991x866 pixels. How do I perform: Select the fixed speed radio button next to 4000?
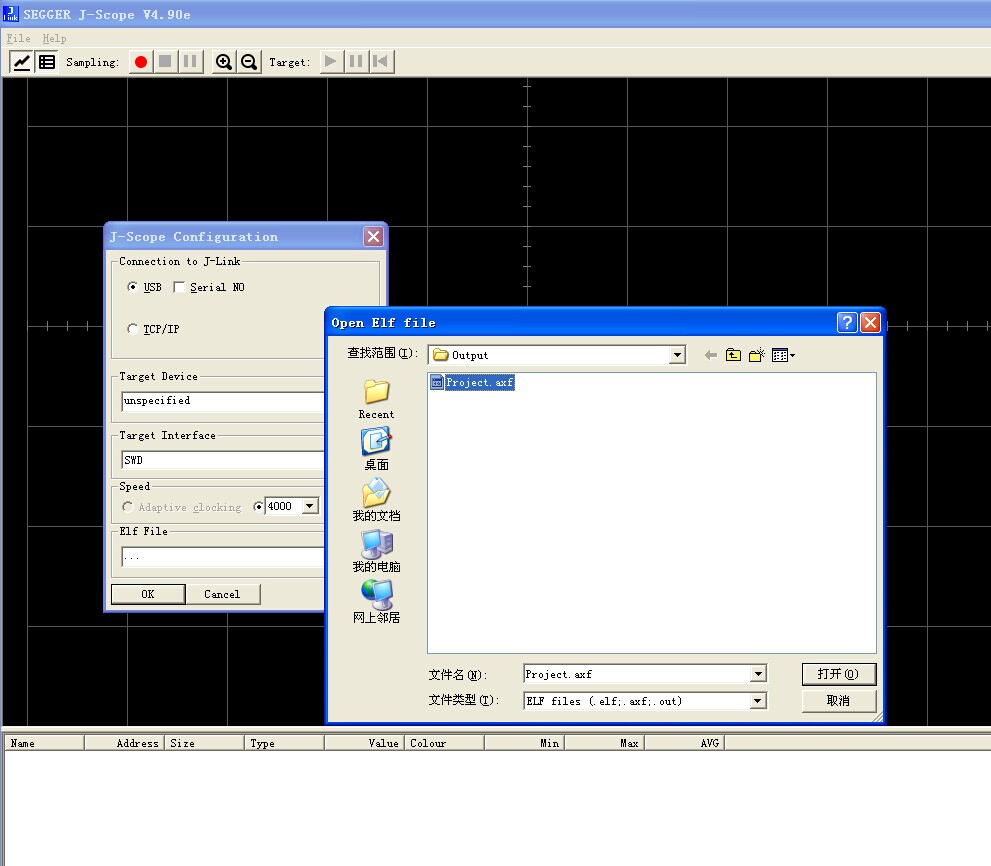pyautogui.click(x=258, y=506)
